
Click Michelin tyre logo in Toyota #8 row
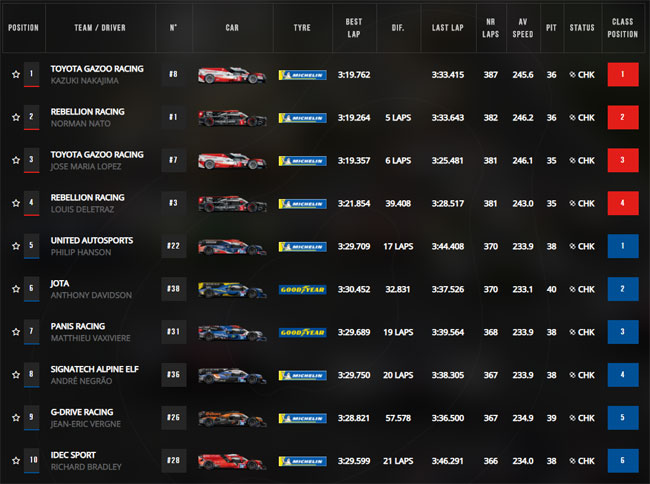(x=303, y=75)
